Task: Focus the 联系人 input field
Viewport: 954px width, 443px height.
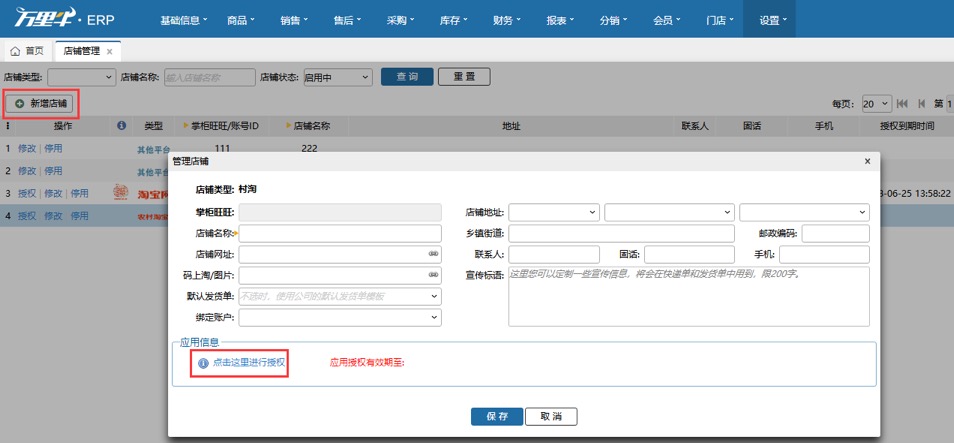Action: pos(554,254)
